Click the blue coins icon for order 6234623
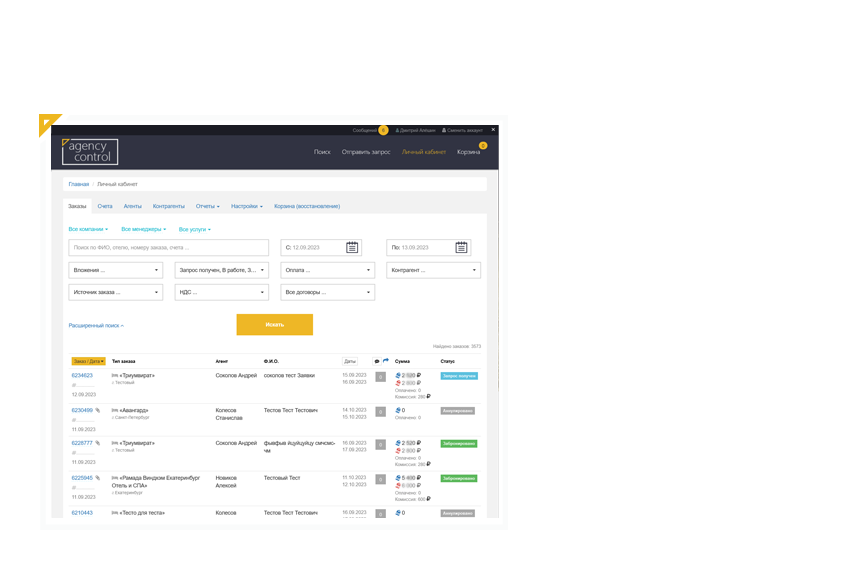The width and height of the screenshot is (860, 584). 398,376
